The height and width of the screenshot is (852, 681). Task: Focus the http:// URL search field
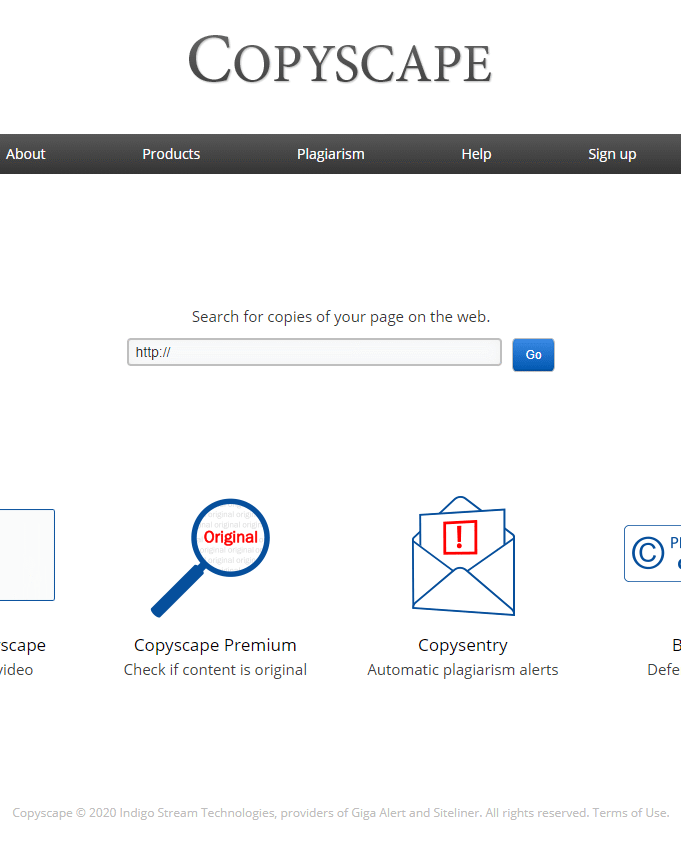(314, 352)
